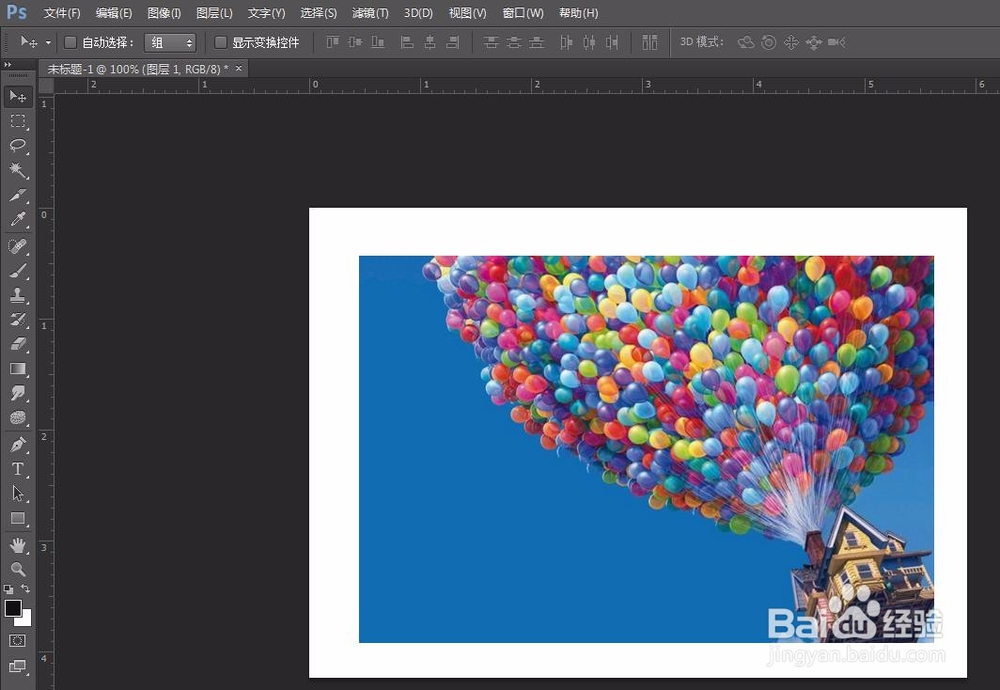1000x690 pixels.
Task: Click the 3D roll mode icon
Action: point(769,43)
